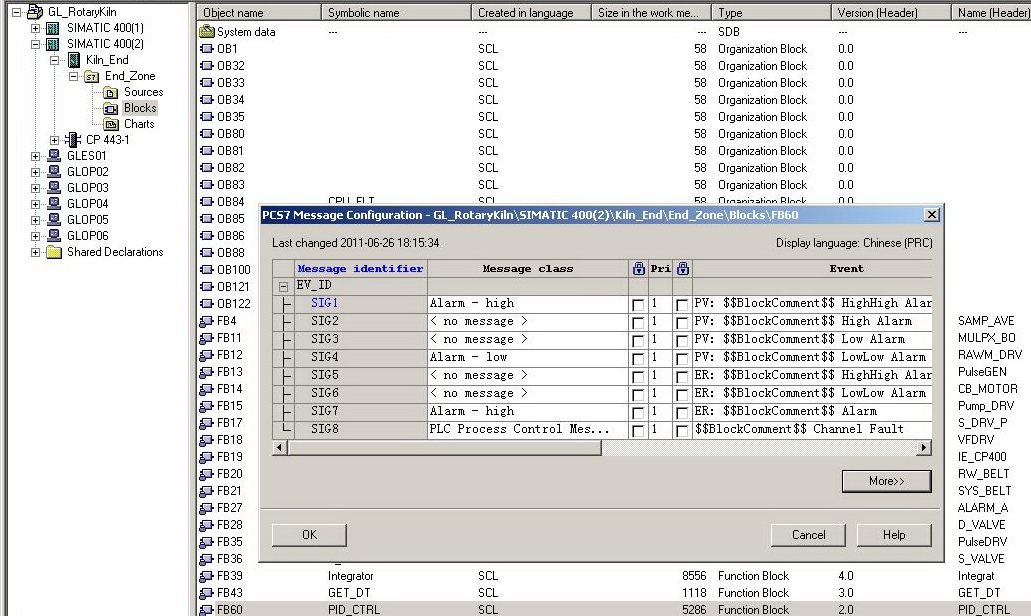
Task: Expand the Shared Declarations tree node
Action: [36, 252]
